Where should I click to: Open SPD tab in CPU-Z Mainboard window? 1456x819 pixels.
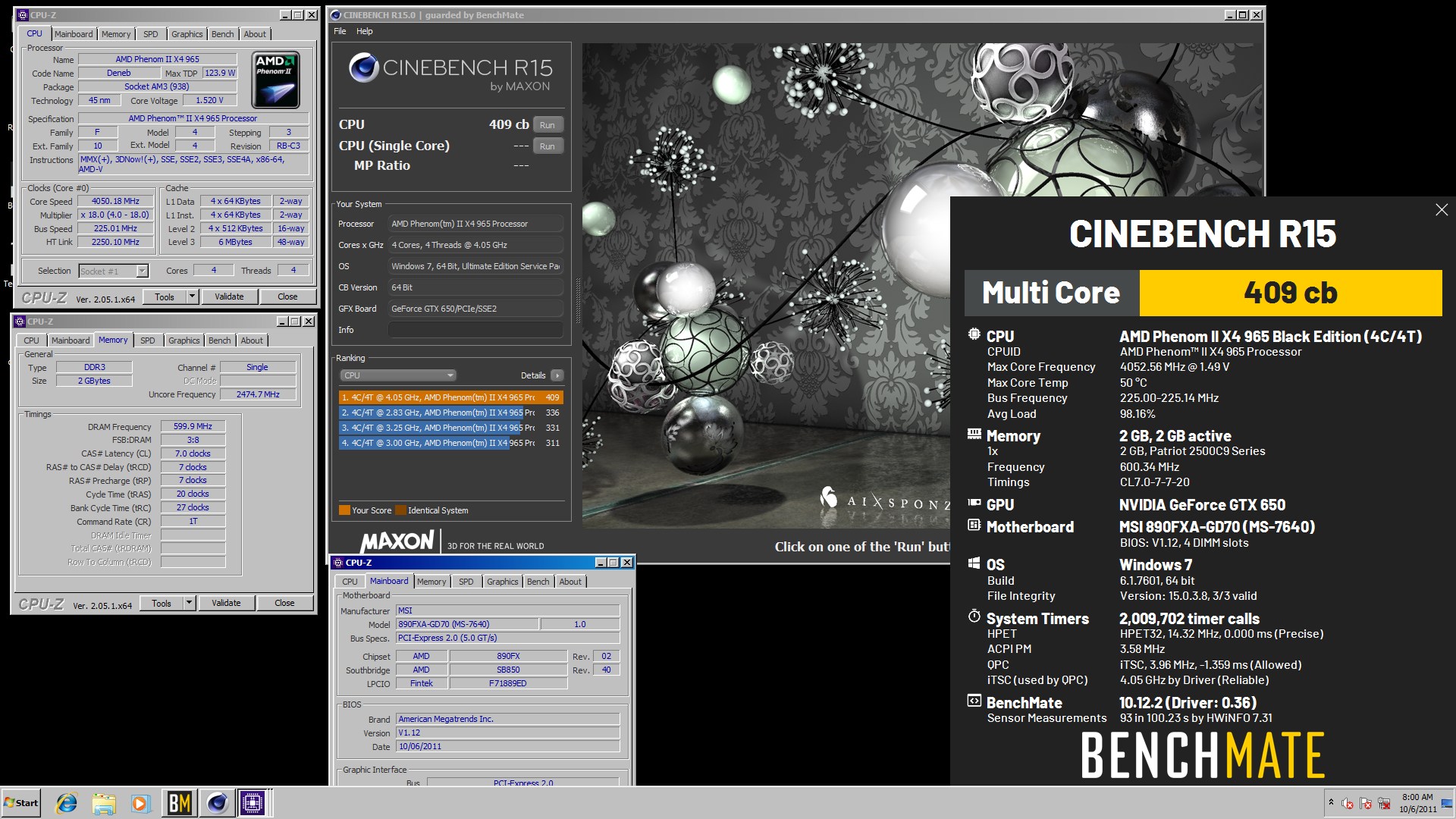pos(466,582)
